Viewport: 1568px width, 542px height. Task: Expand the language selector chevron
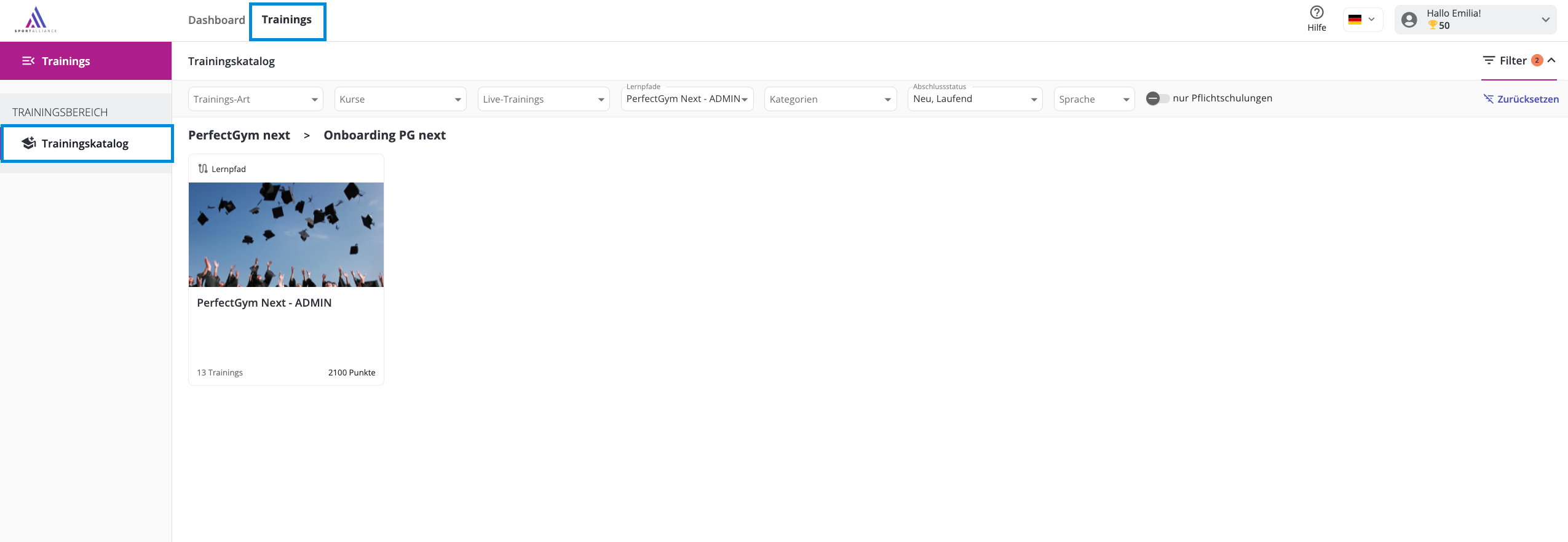pos(1371,20)
